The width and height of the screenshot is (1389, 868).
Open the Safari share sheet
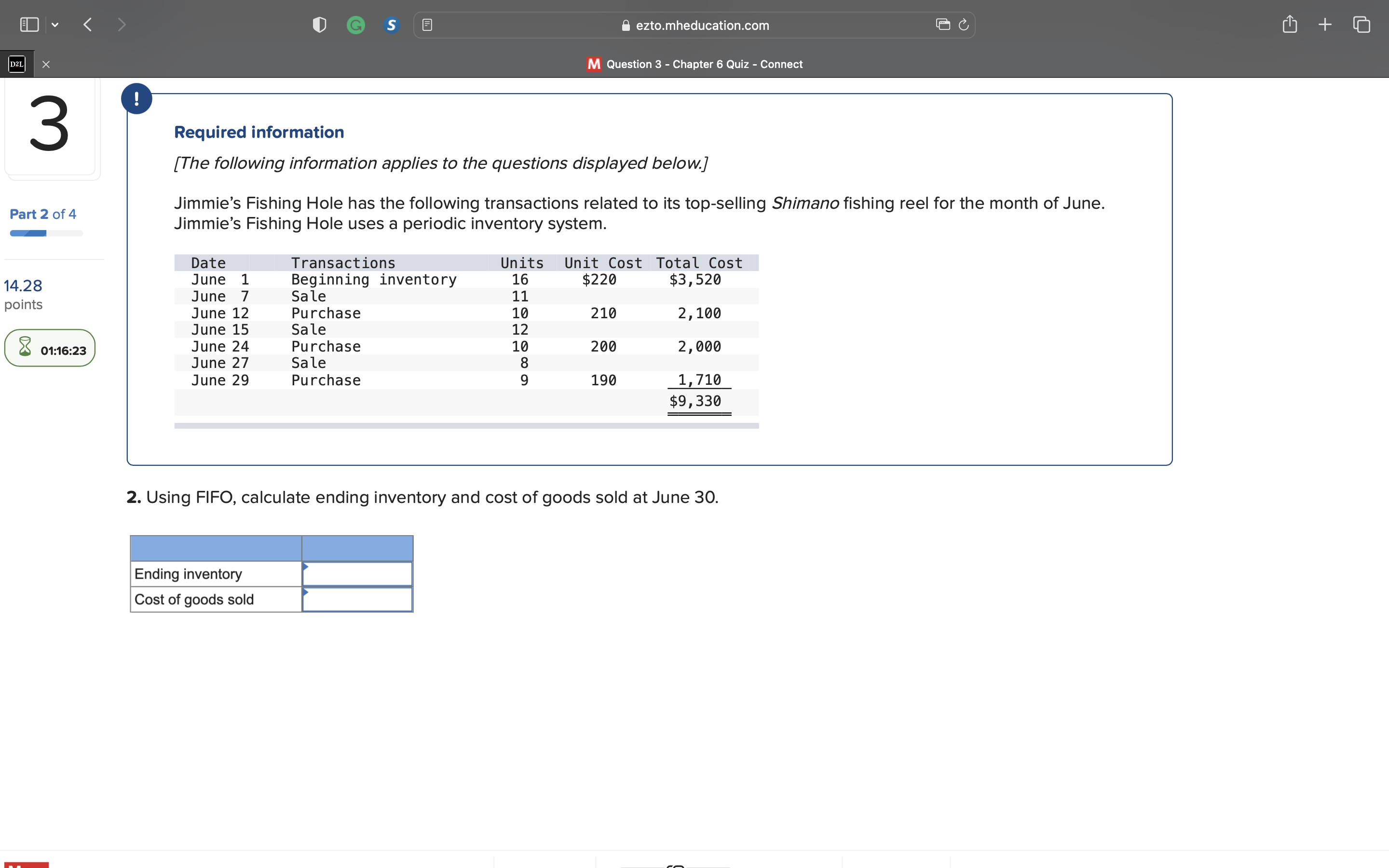1290,24
